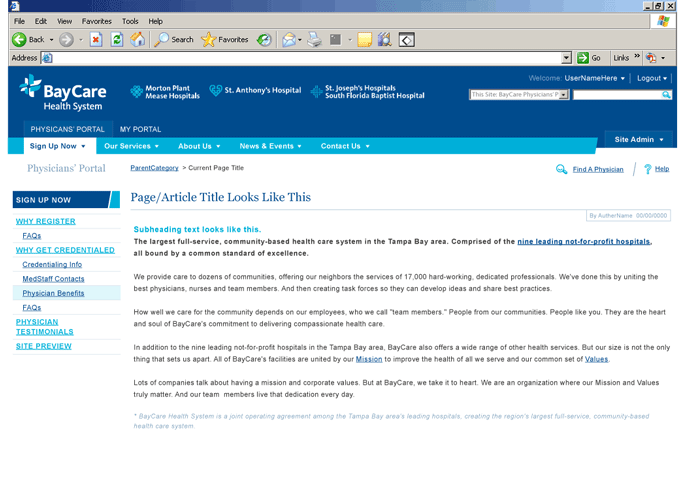Screen dimensions: 682x496
Task: Follow the Values link in the article
Action: [x=596, y=359]
